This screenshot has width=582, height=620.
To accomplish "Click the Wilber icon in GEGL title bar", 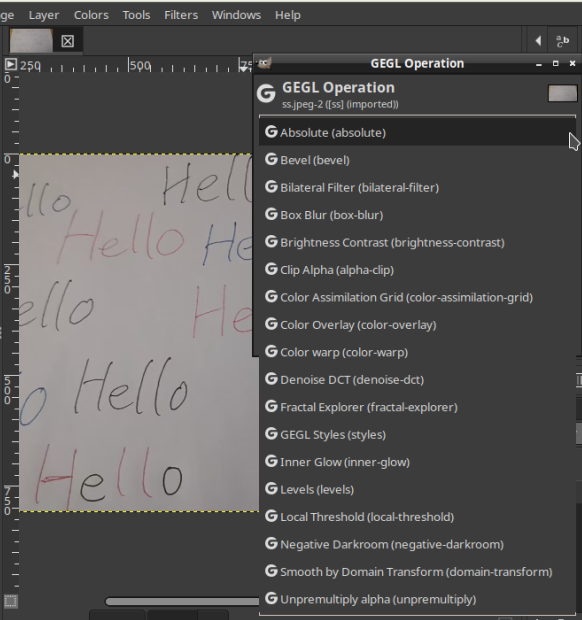I will (x=264, y=63).
